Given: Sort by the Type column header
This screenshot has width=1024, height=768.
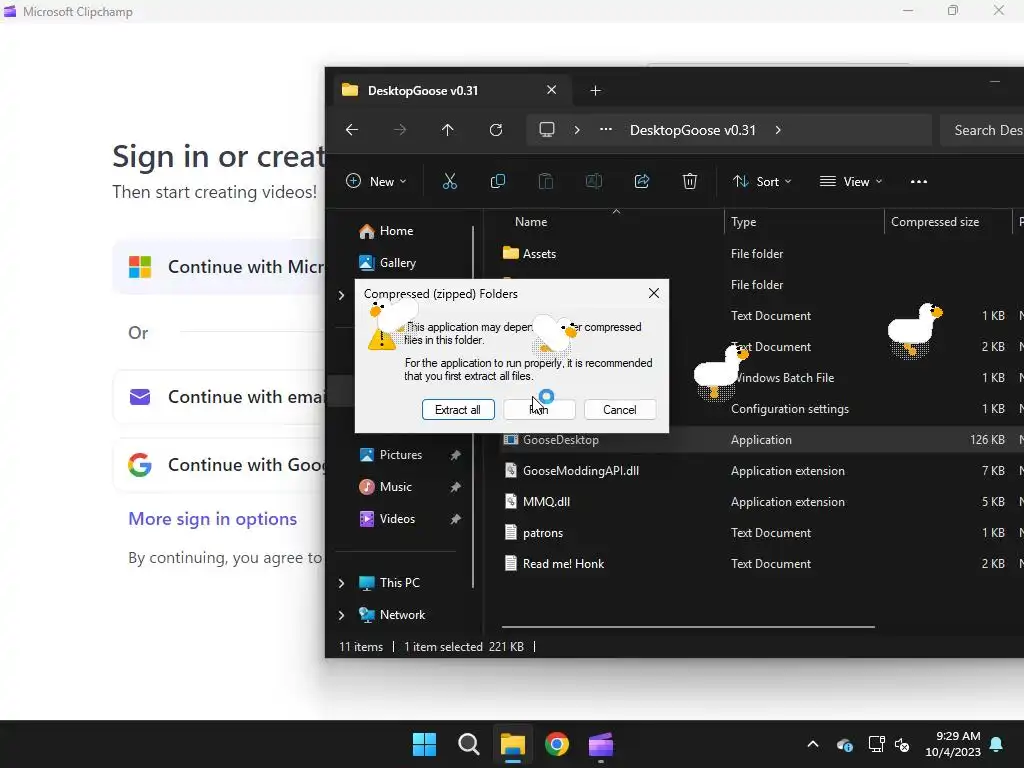Looking at the screenshot, I should click(x=743, y=222).
